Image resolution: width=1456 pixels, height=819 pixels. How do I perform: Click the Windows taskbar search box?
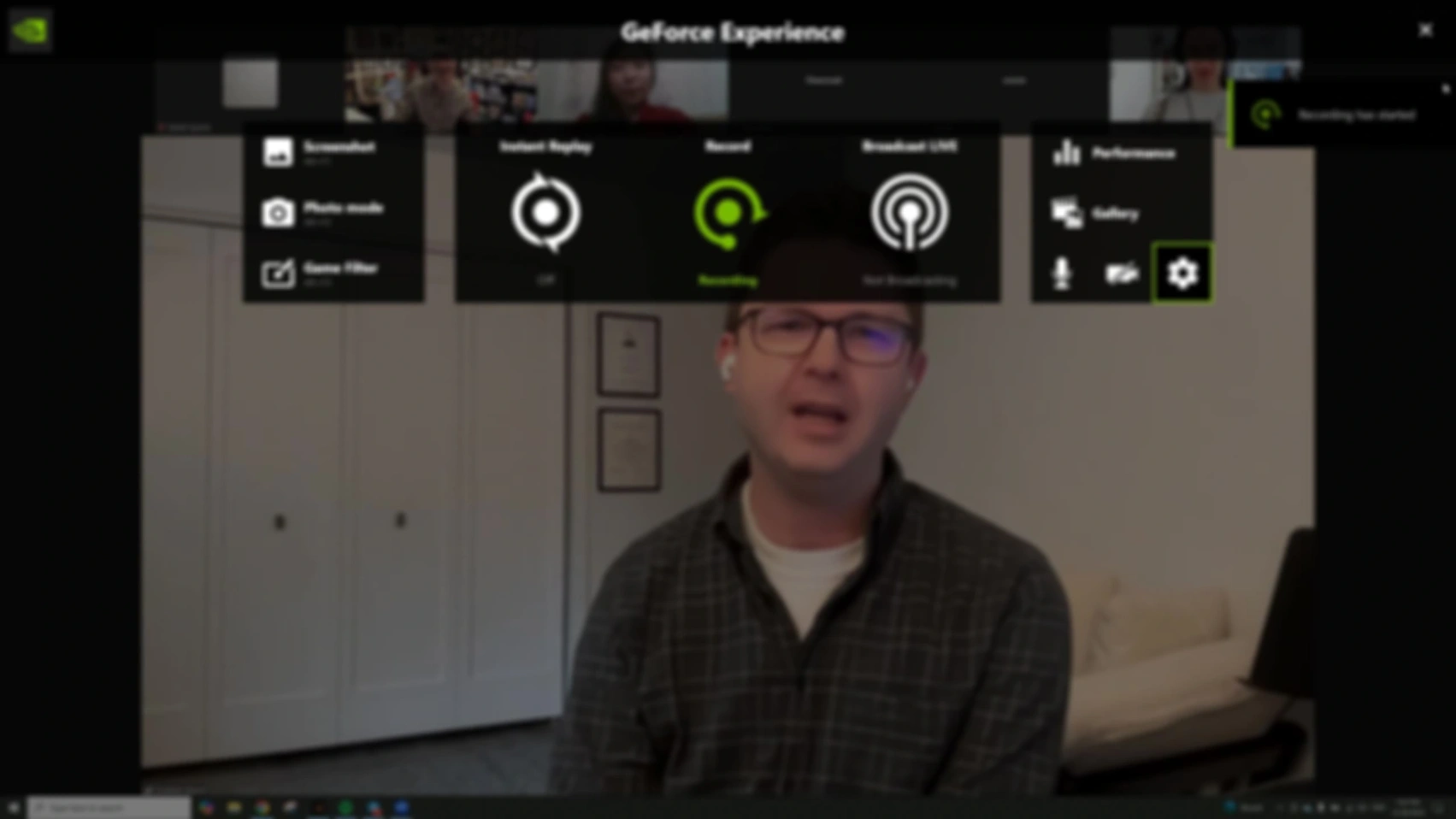pyautogui.click(x=109, y=807)
